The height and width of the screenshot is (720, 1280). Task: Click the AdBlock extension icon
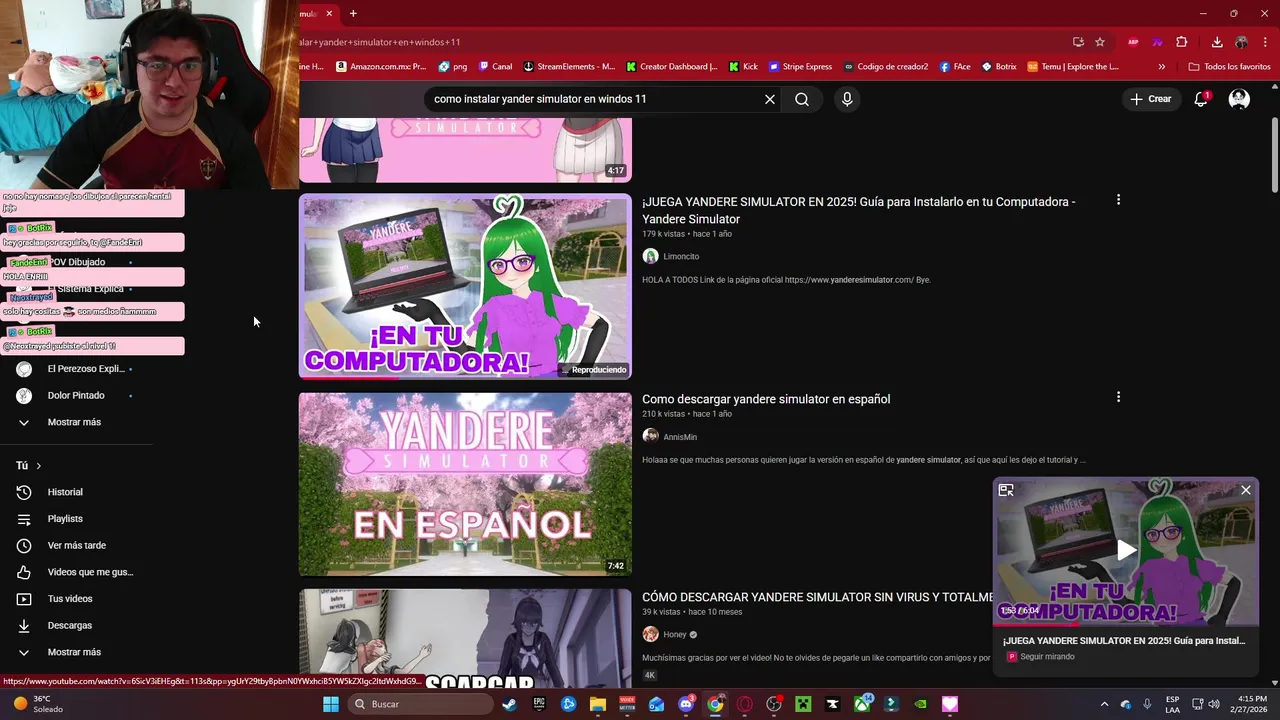tap(1133, 42)
